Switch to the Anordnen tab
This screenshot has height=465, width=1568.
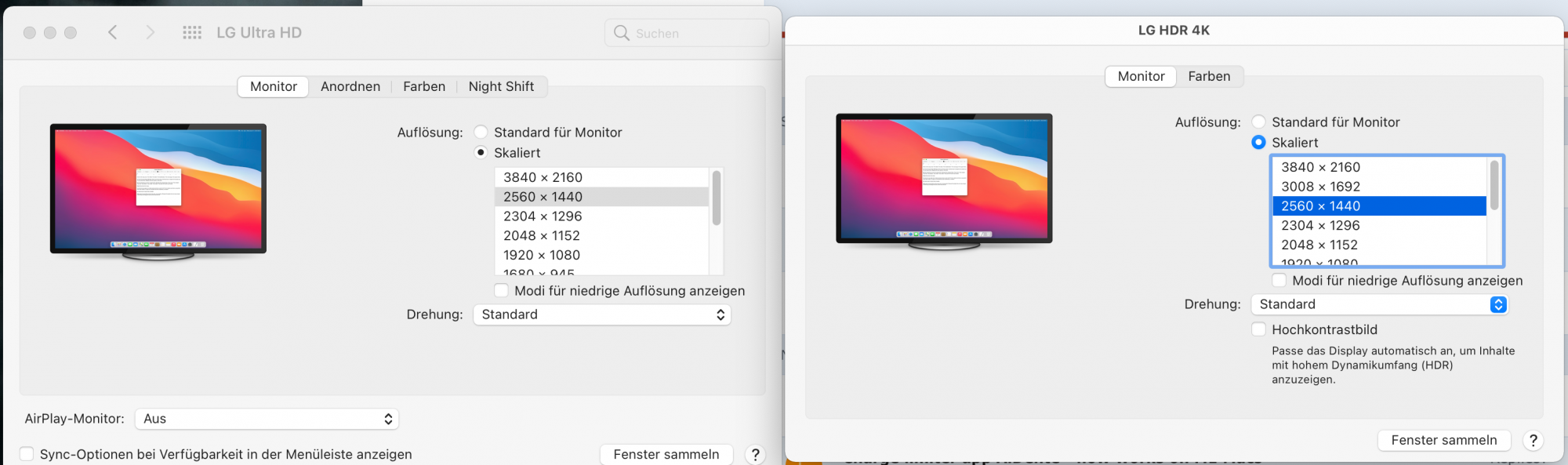[x=350, y=86]
